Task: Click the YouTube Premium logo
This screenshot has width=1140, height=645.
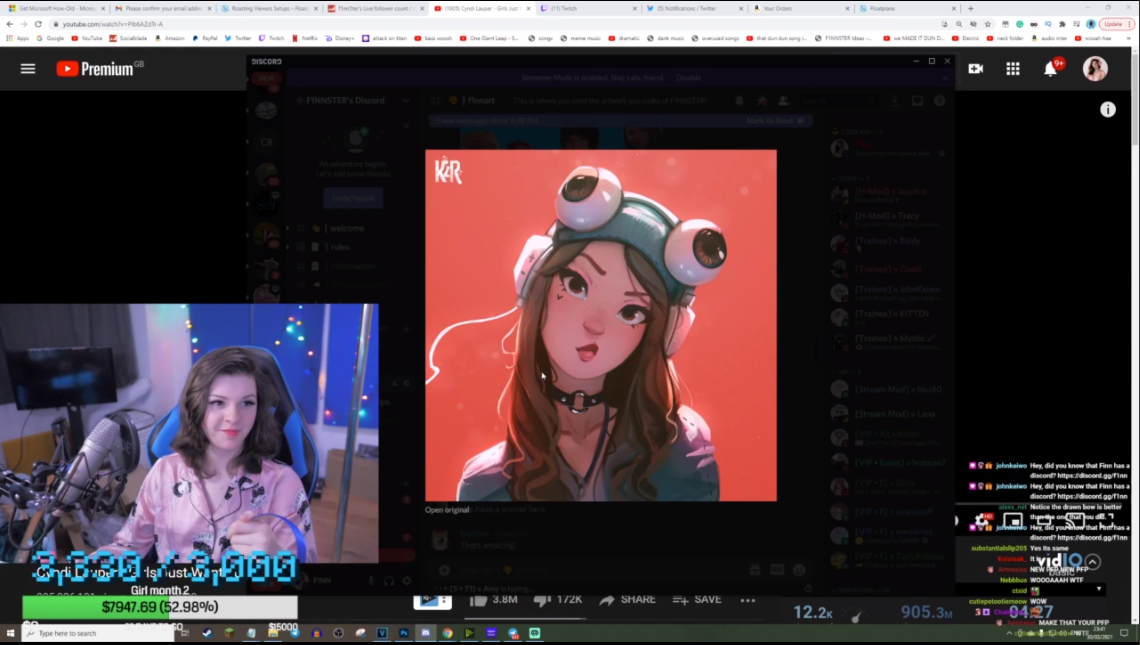Action: (100, 68)
